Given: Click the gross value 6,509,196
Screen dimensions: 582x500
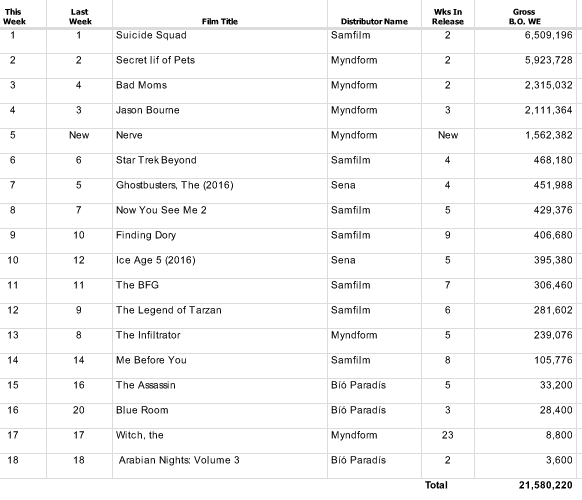Looking at the screenshot, I should point(549,35).
